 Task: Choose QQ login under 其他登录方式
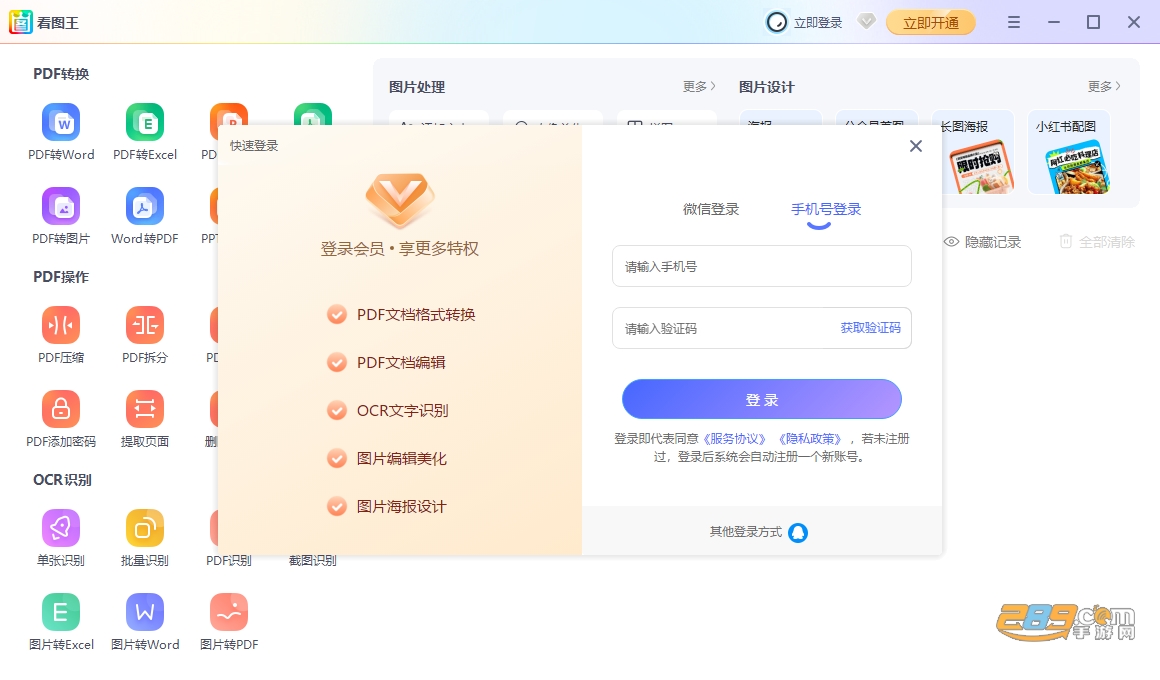(x=798, y=533)
